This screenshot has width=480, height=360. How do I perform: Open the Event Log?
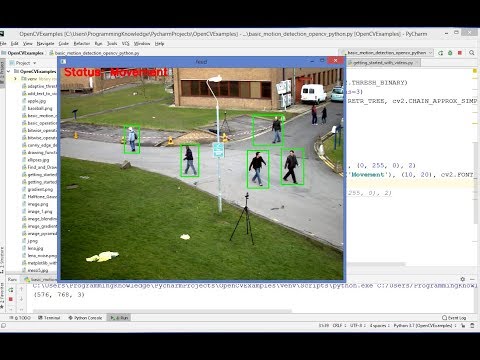coord(454,318)
